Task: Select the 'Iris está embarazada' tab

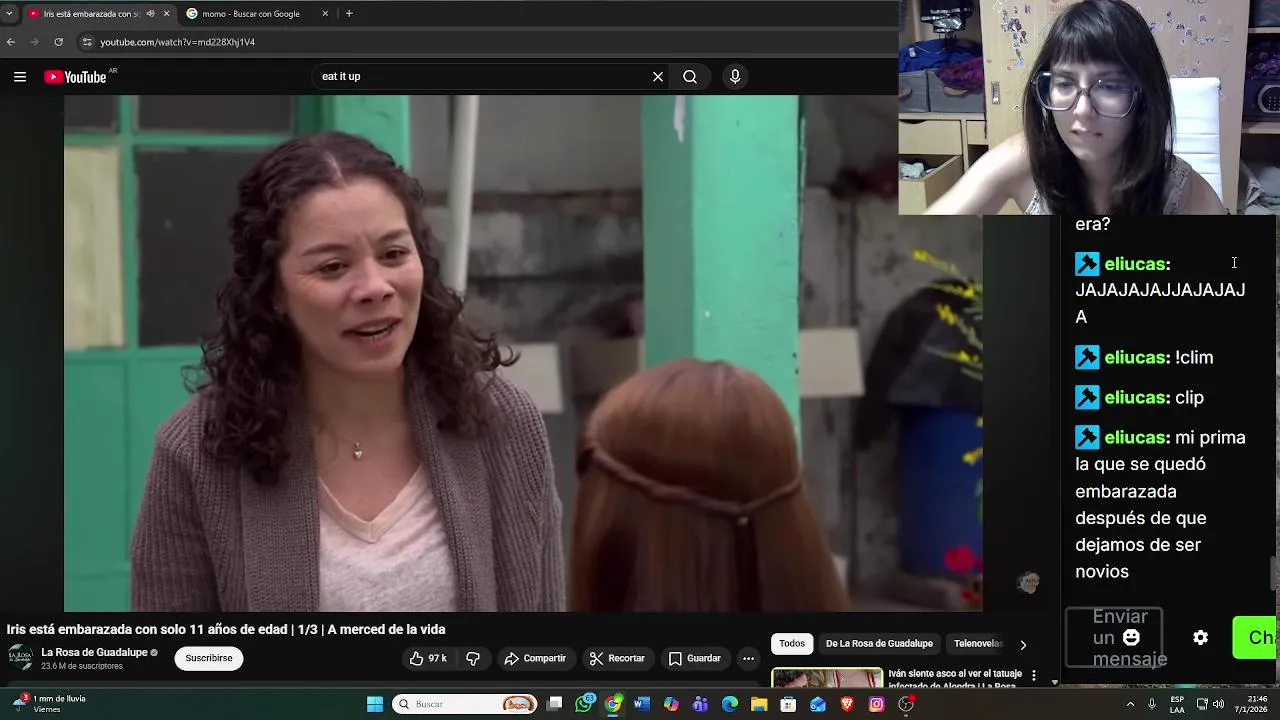Action: [90, 14]
